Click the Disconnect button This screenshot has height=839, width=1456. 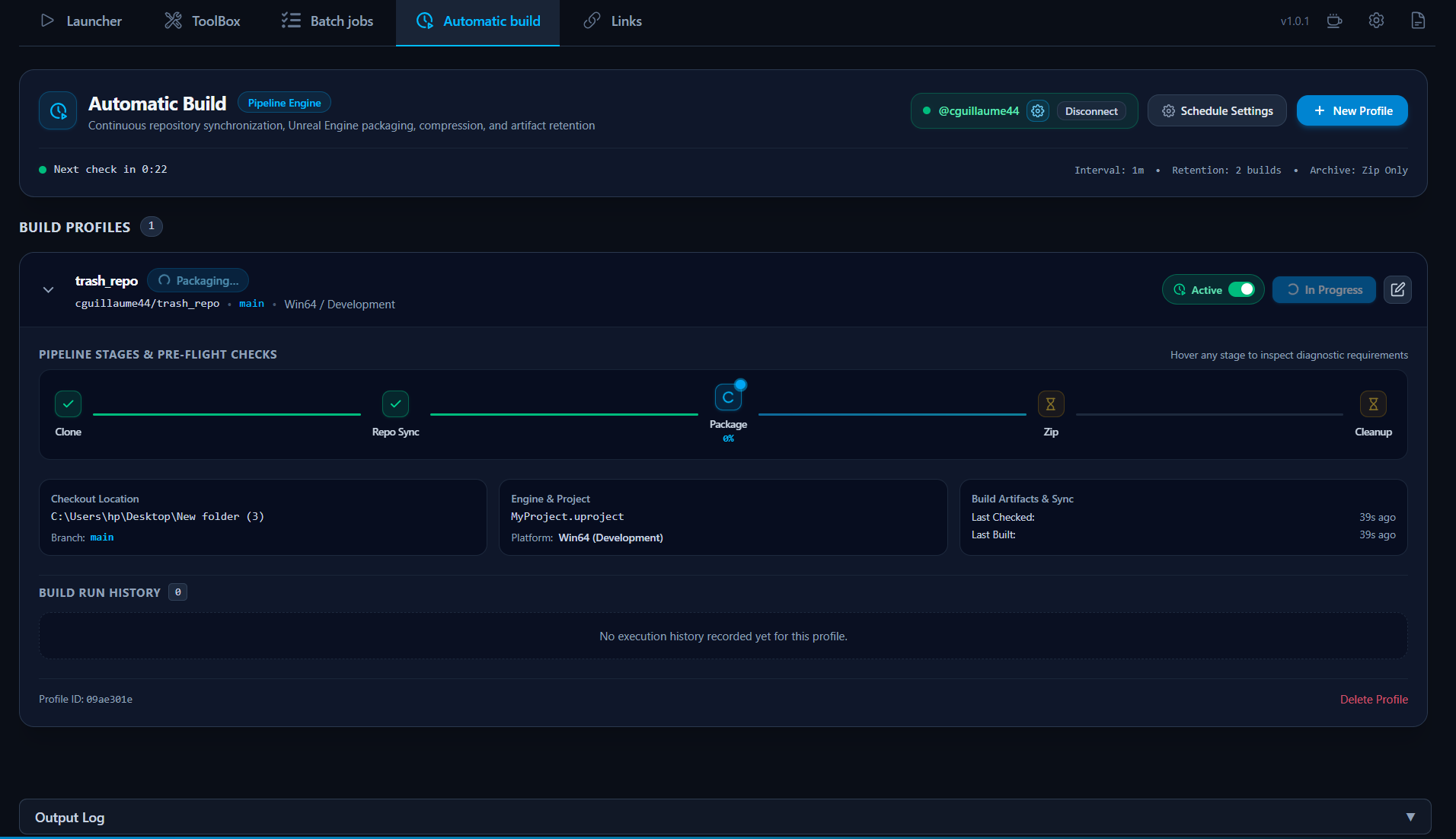point(1091,111)
